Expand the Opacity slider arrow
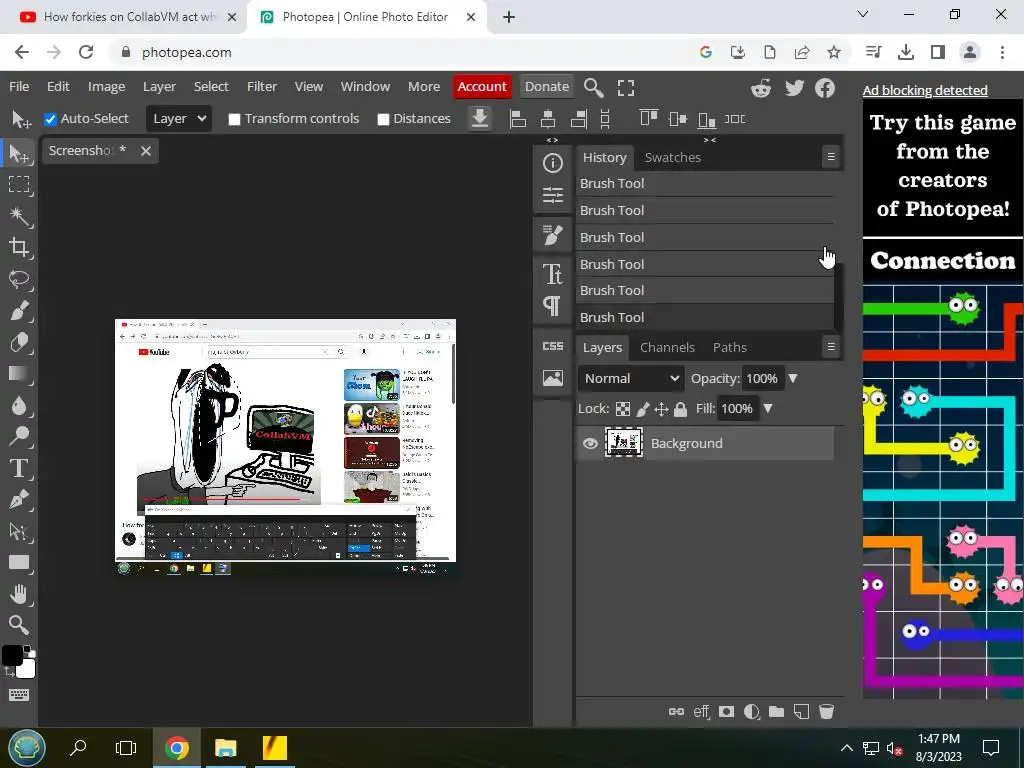 793,378
